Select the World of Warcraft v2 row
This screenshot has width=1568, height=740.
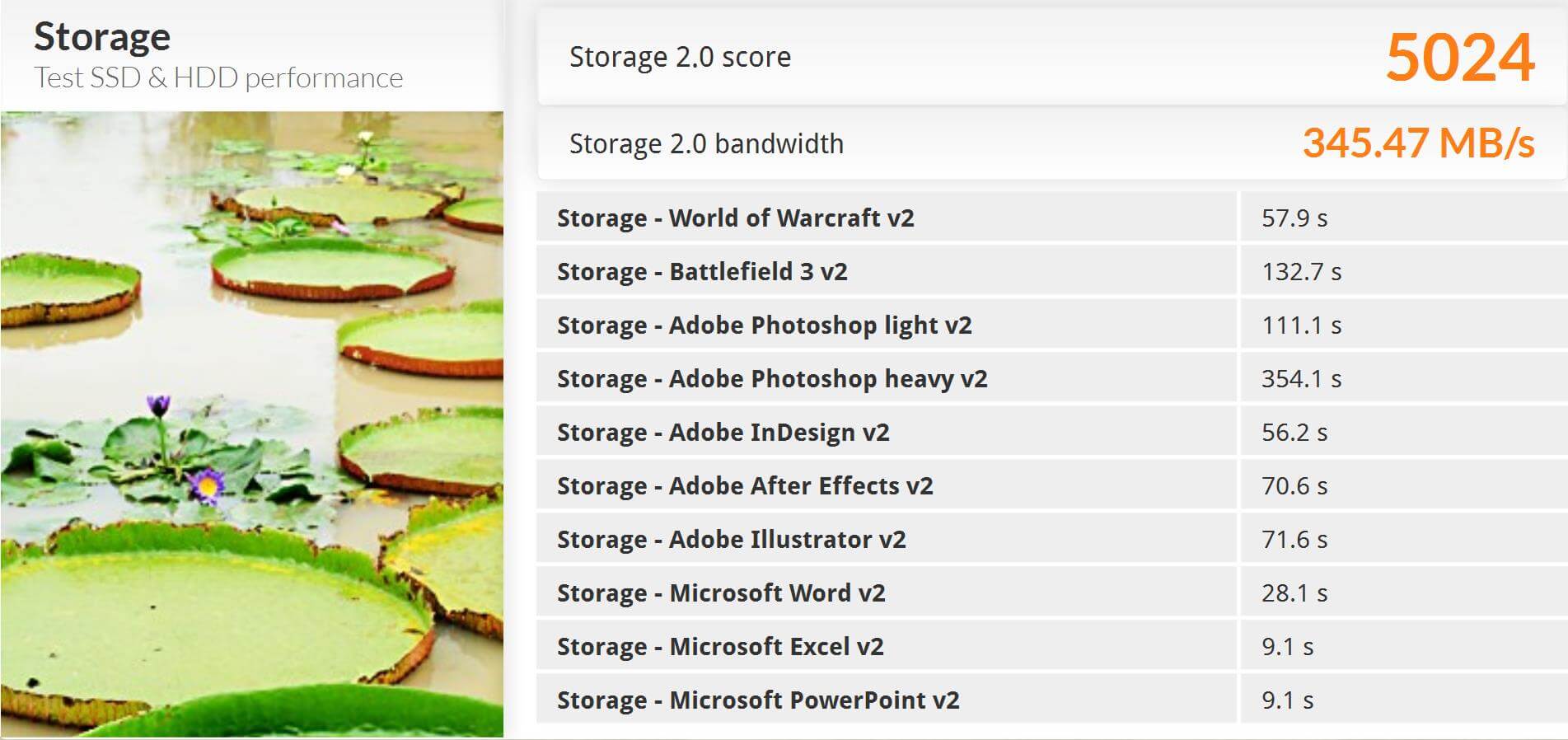[735, 218]
